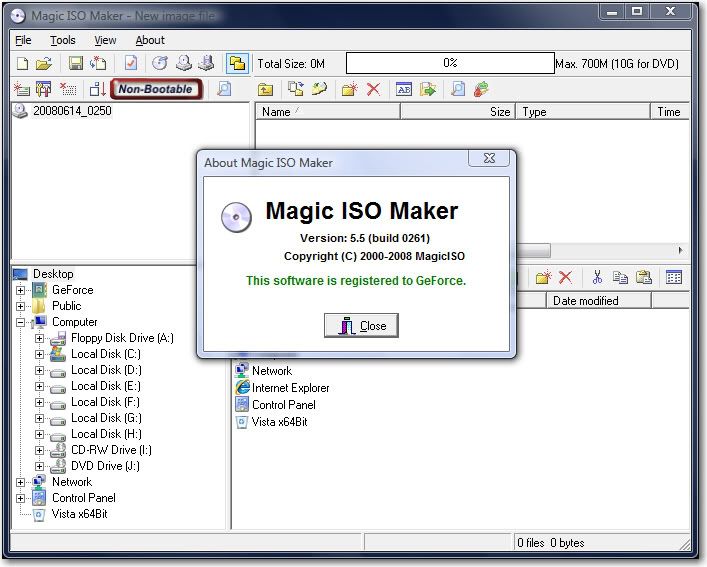Collapse the Computer tree node
This screenshot has height=567, width=707.
tap(20, 322)
